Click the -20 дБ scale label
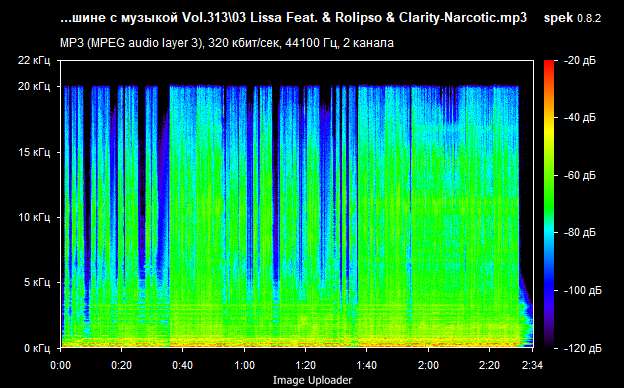624x388 pixels. point(579,60)
